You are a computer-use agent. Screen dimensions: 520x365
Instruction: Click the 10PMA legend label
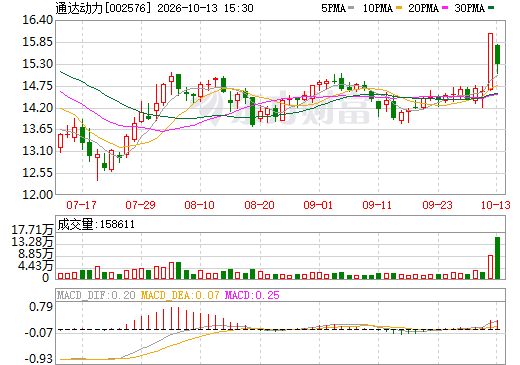pos(378,8)
